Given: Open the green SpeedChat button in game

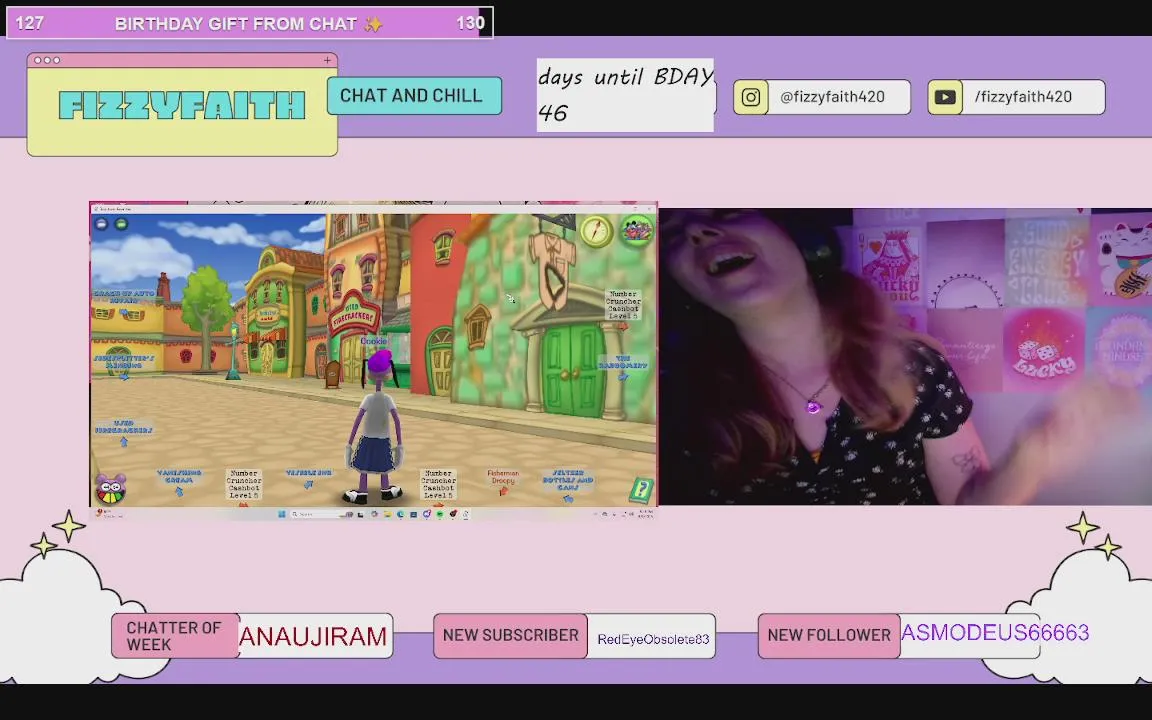Looking at the screenshot, I should pyautogui.click(x=121, y=224).
